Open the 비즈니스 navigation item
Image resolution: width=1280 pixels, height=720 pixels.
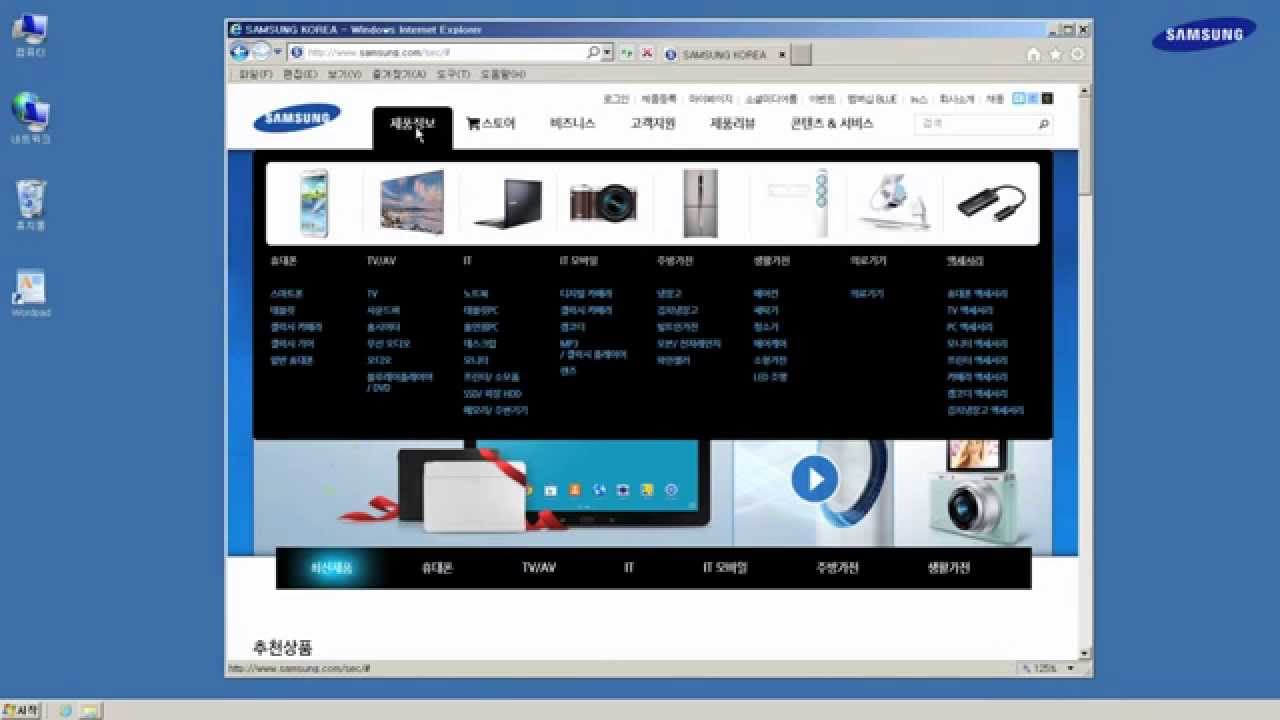coord(572,124)
